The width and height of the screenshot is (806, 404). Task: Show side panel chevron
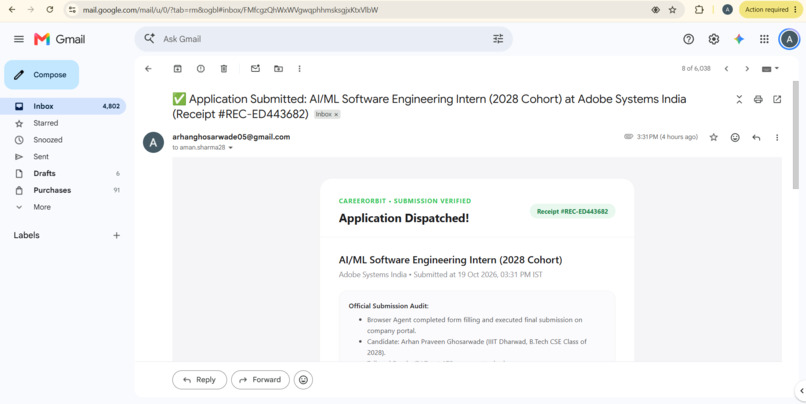(x=801, y=391)
